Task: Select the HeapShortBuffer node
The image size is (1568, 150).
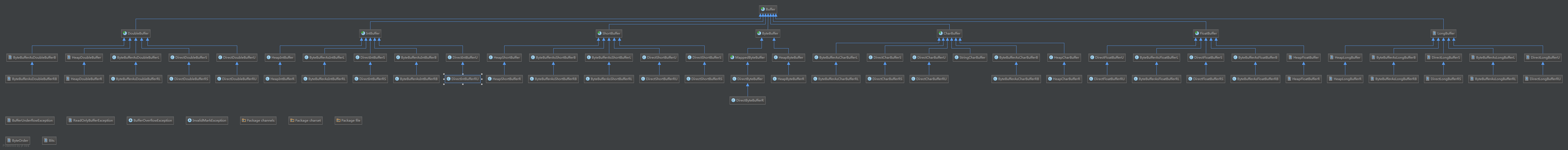Action: (x=504, y=58)
